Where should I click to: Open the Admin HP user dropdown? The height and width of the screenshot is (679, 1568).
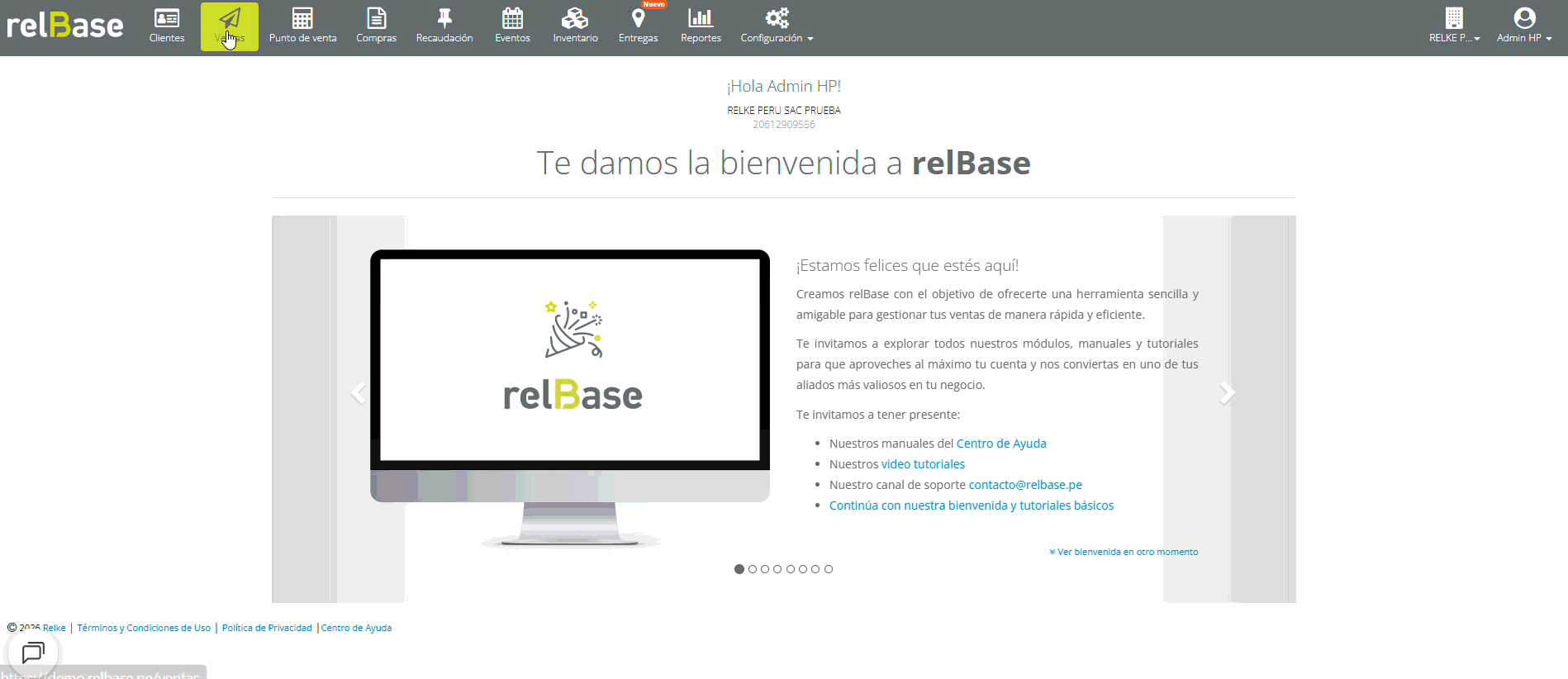pos(1524,26)
